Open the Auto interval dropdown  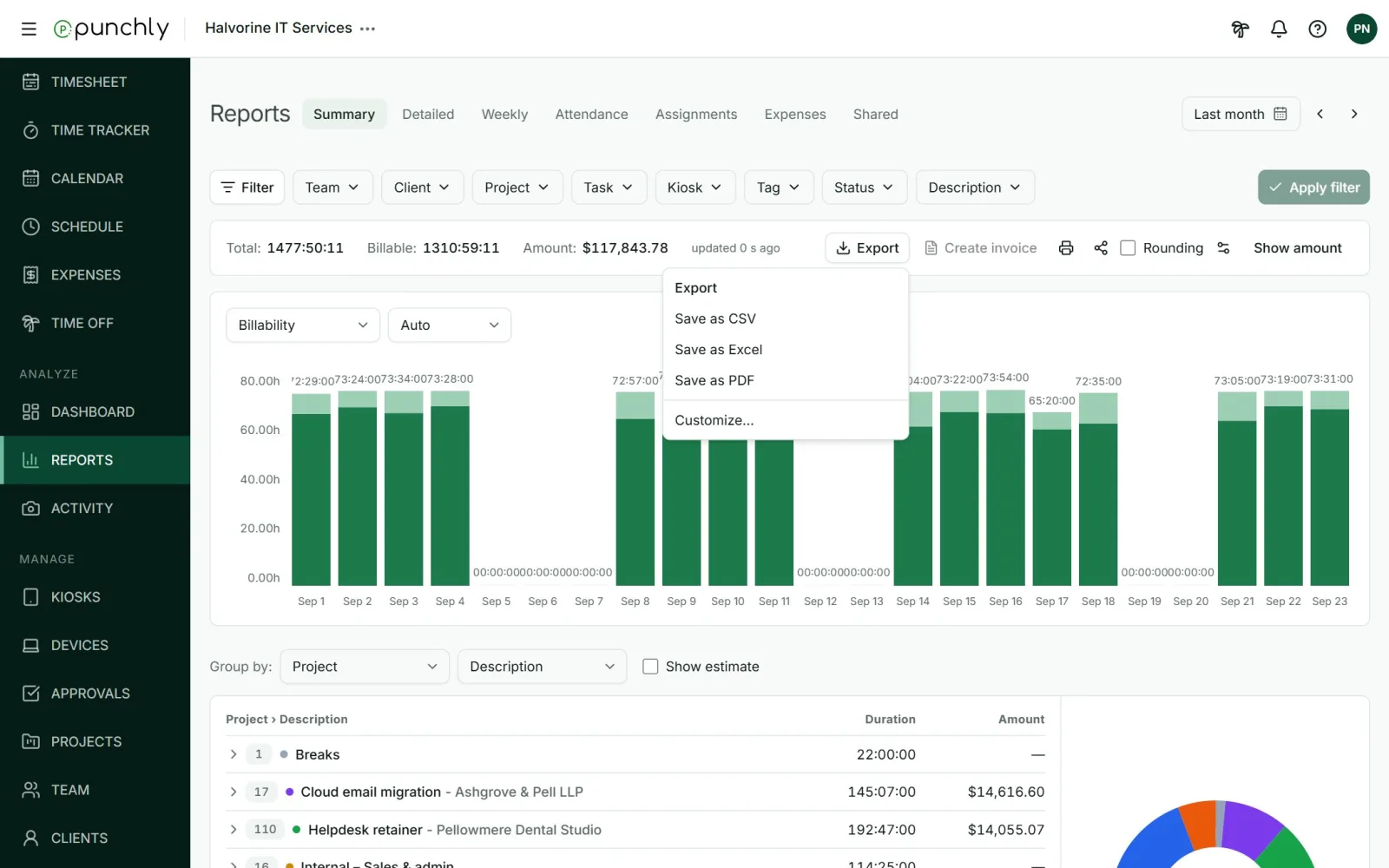pos(450,325)
